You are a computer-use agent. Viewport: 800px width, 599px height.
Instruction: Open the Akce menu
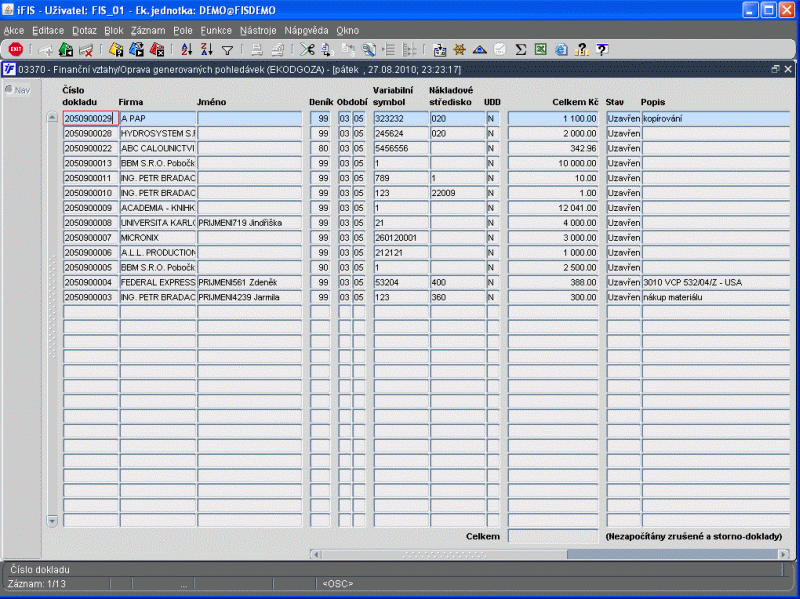(14, 31)
